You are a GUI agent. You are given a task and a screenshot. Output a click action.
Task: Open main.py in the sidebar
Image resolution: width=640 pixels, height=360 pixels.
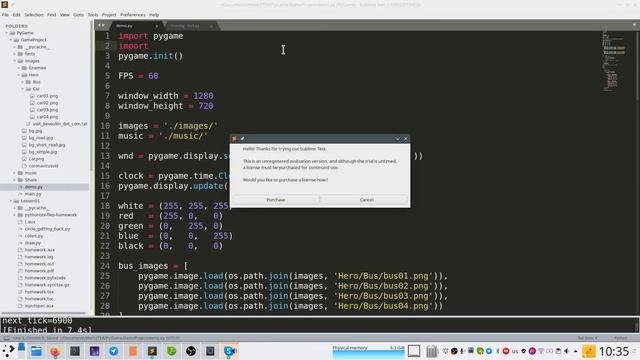pyautogui.click(x=33, y=194)
